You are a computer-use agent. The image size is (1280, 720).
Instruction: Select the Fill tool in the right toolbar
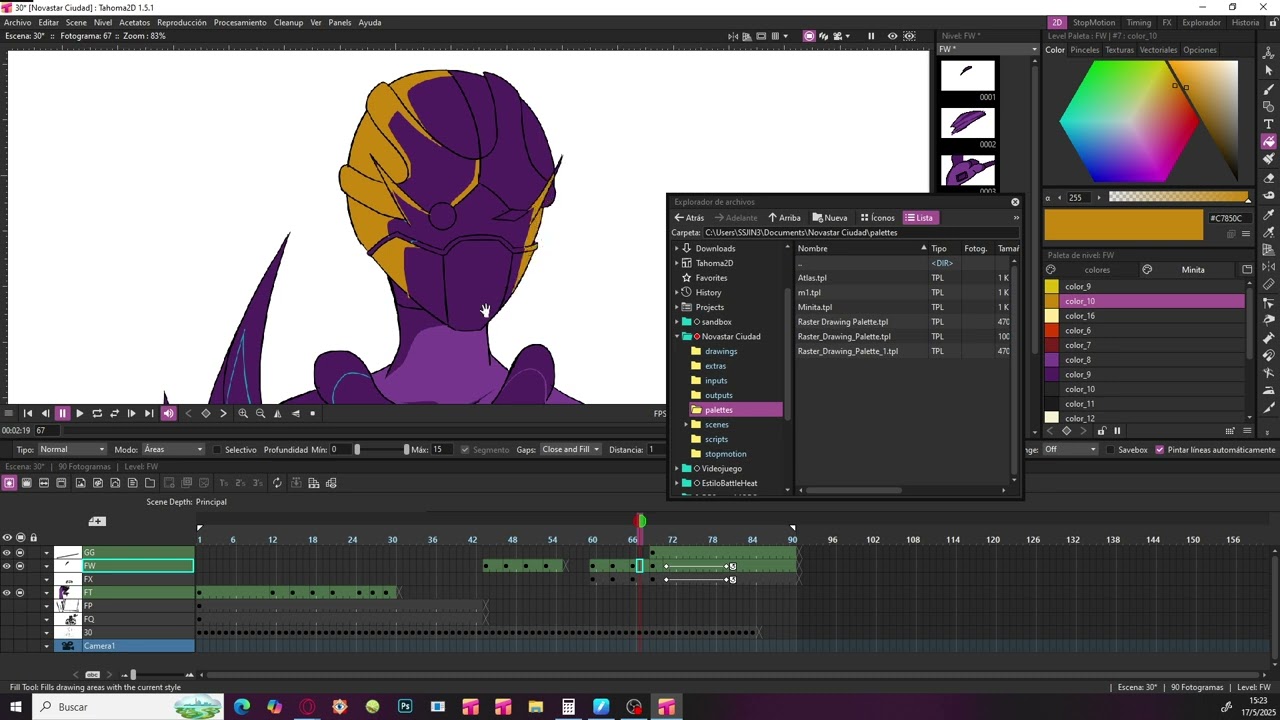tap(1269, 142)
